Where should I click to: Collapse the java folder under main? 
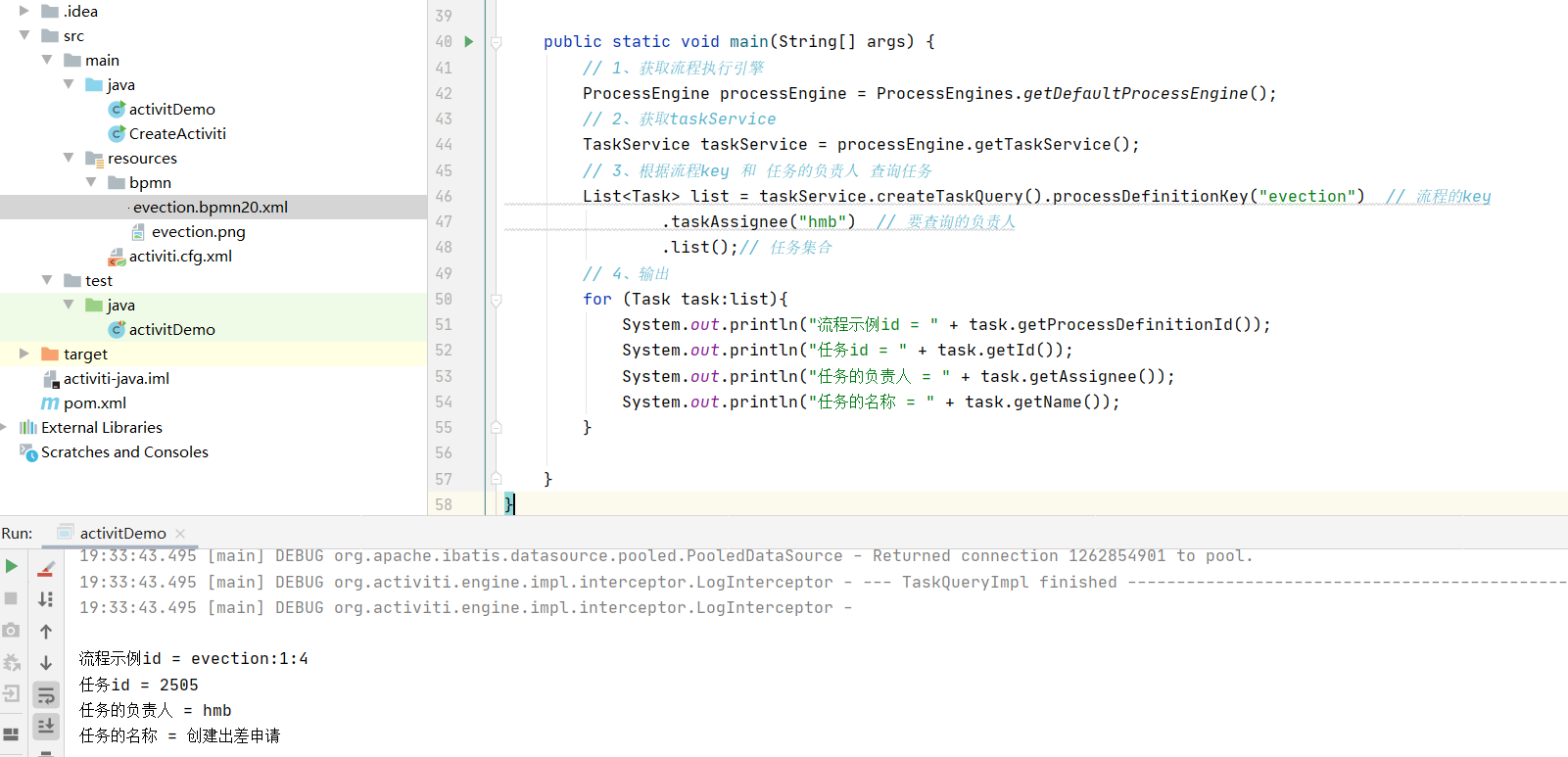69,84
